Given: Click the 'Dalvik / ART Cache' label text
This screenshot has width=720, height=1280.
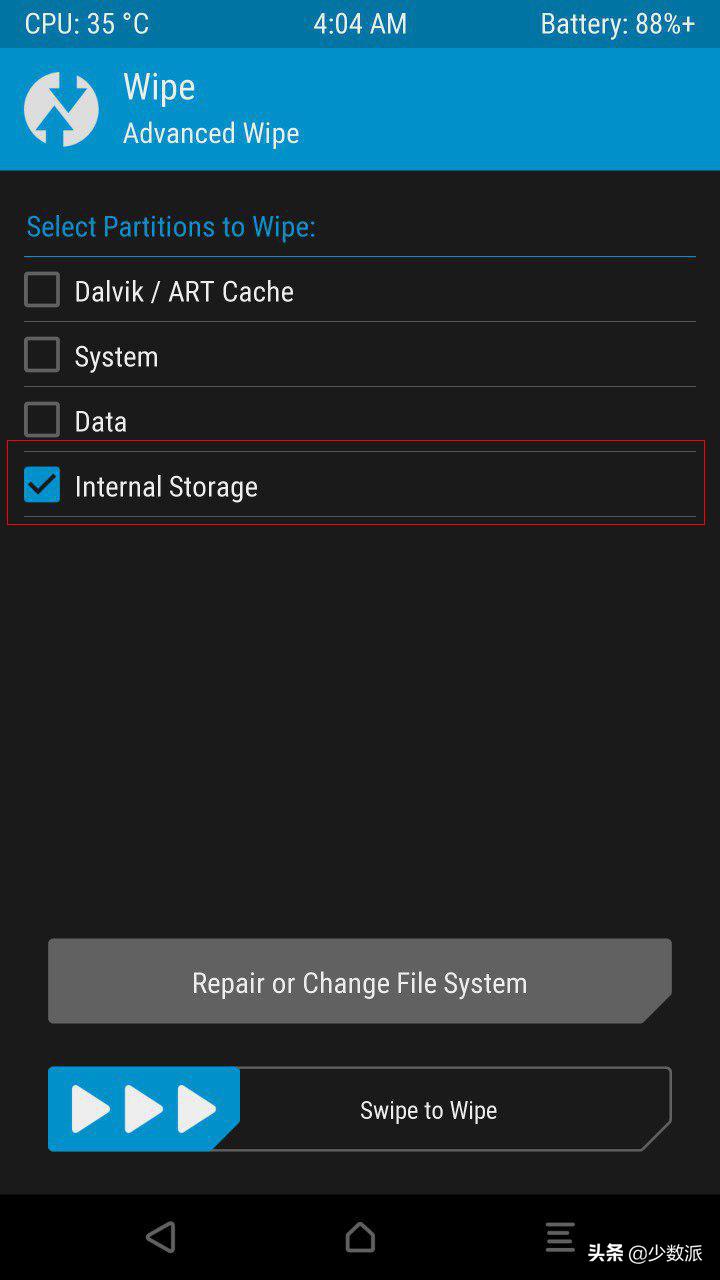Looking at the screenshot, I should (x=184, y=292).
